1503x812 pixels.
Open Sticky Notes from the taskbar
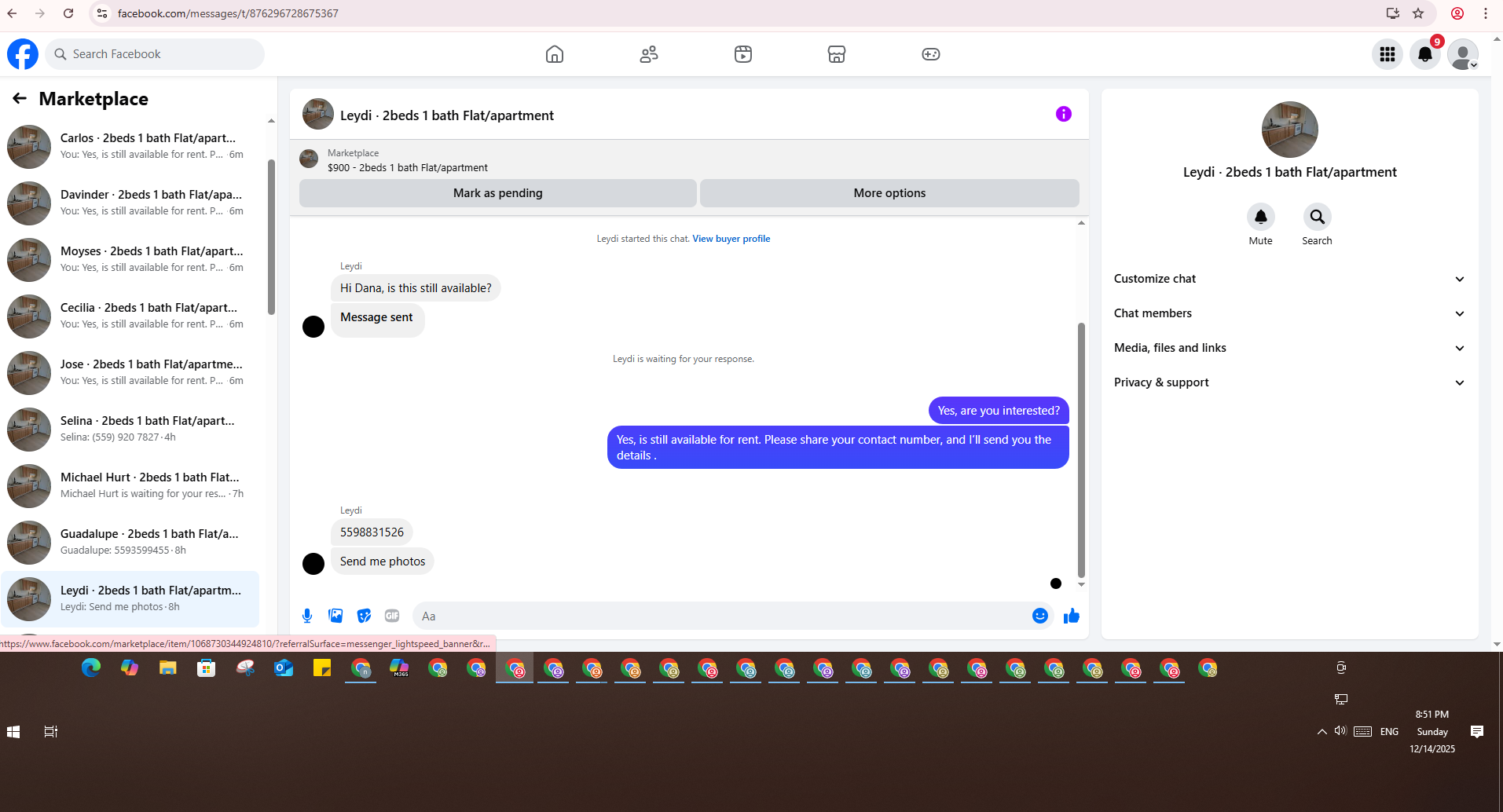pyautogui.click(x=322, y=668)
